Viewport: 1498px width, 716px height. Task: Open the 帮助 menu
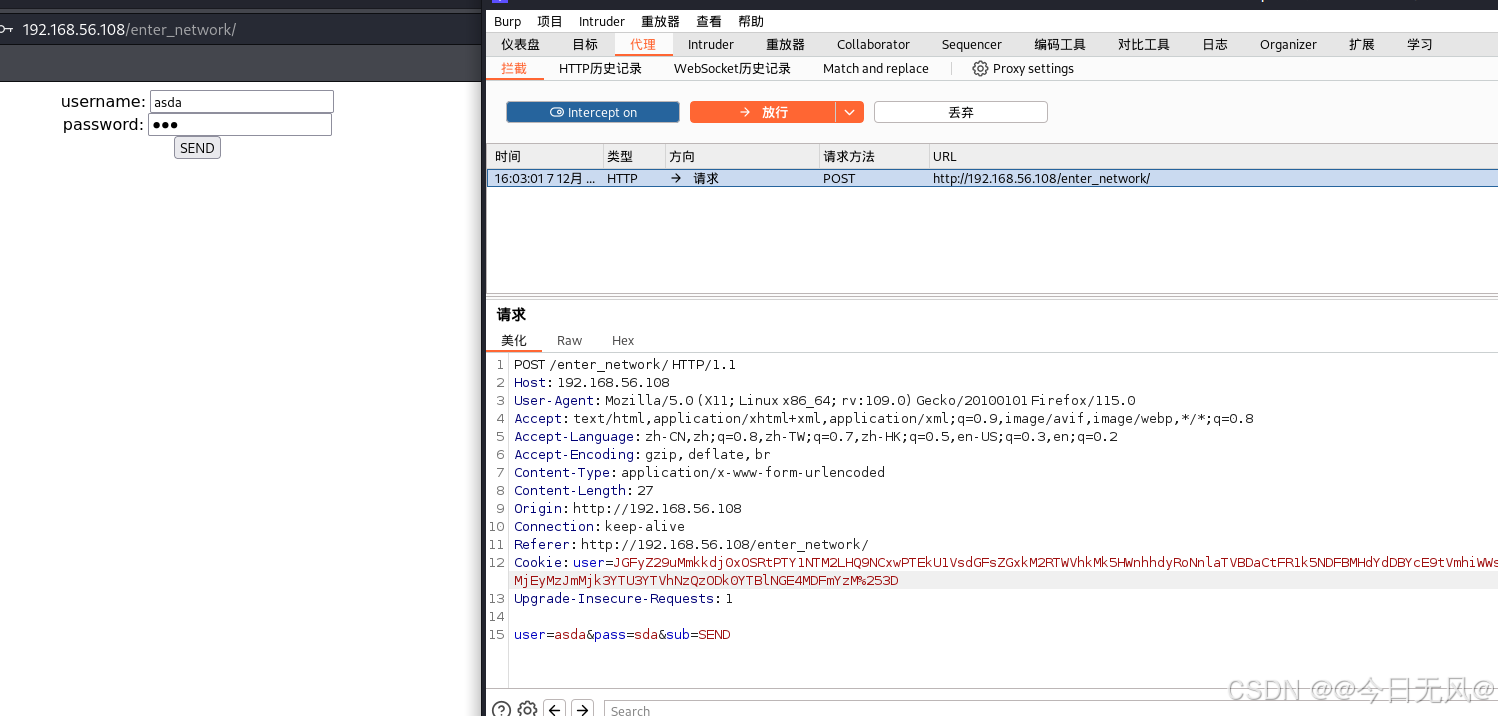[751, 21]
